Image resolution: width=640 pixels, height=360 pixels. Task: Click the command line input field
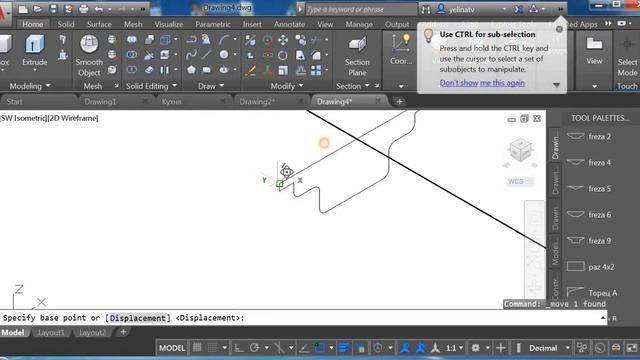click(302, 318)
